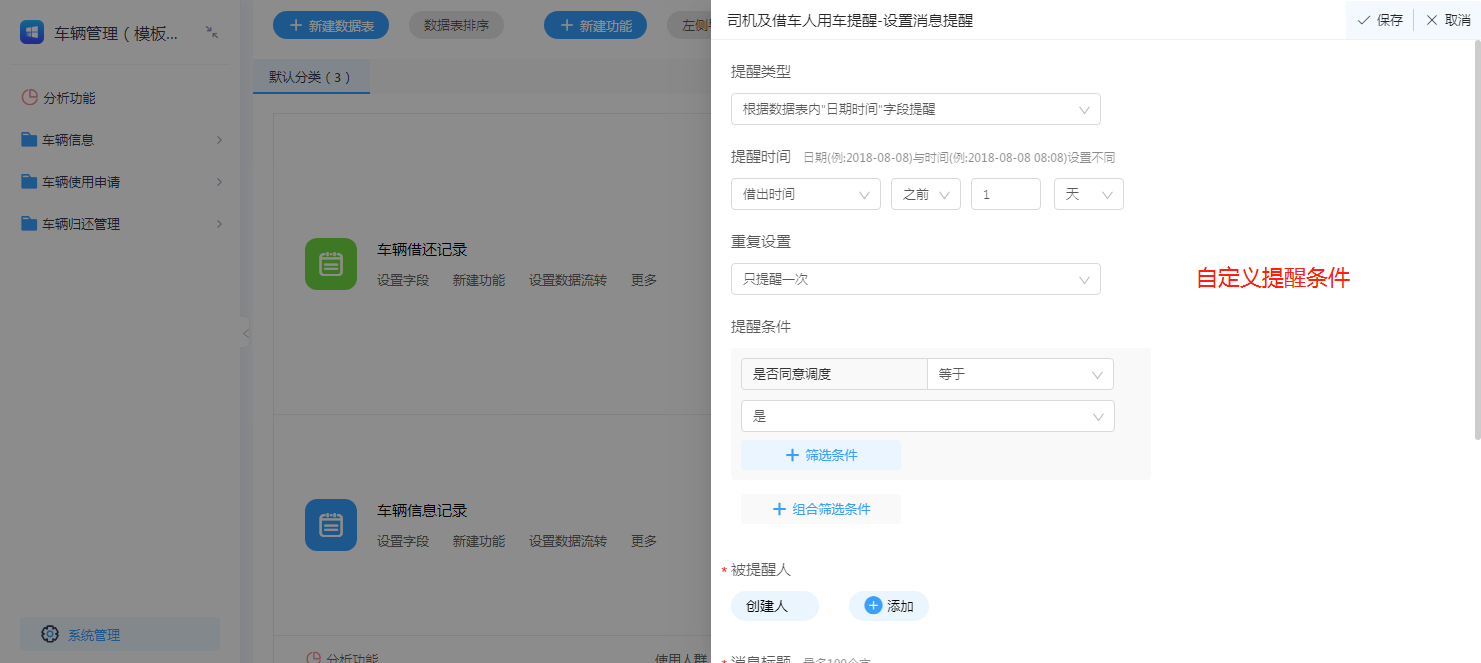Click the 车辆使用申请 folder icon
1481x663 pixels.
point(29,182)
